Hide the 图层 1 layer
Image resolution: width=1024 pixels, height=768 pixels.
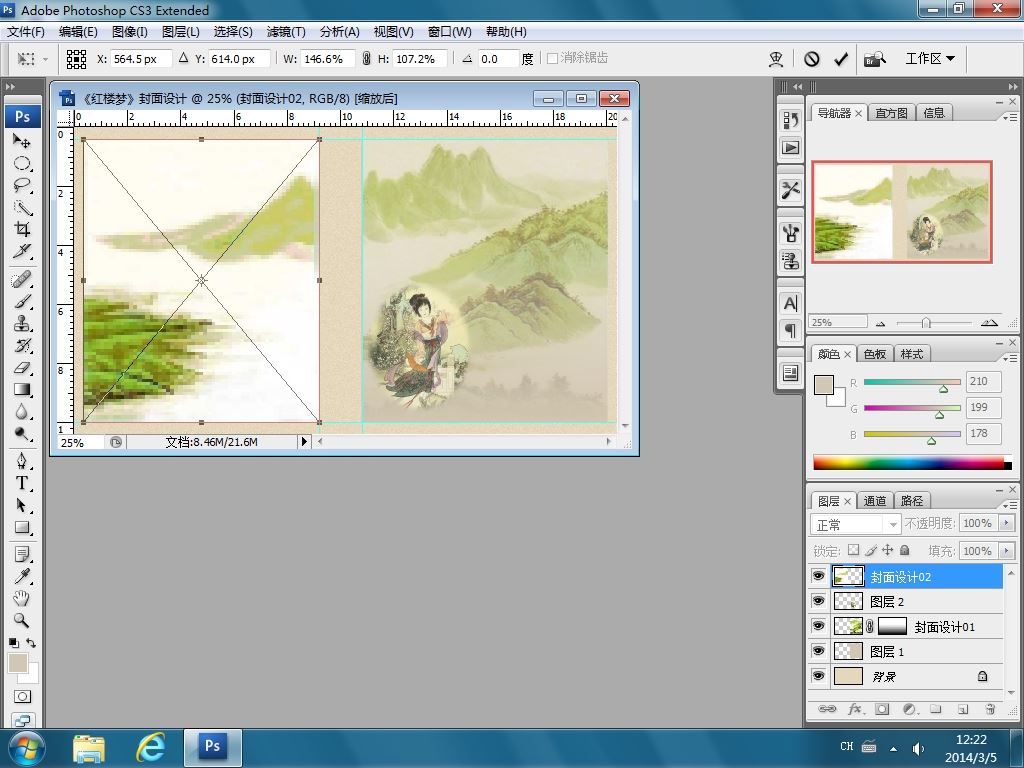818,651
